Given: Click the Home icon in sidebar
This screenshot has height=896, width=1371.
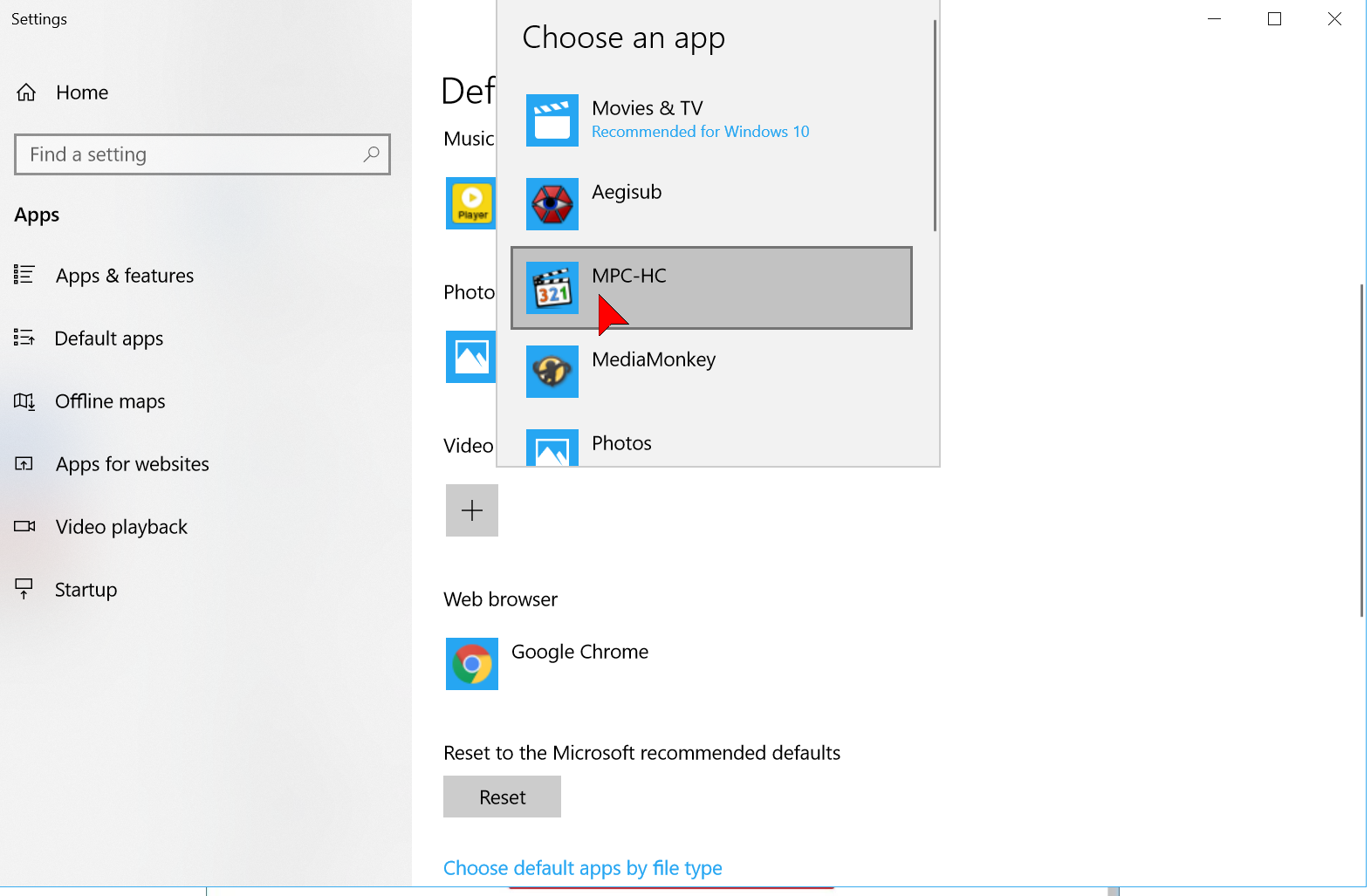Looking at the screenshot, I should pyautogui.click(x=26, y=92).
